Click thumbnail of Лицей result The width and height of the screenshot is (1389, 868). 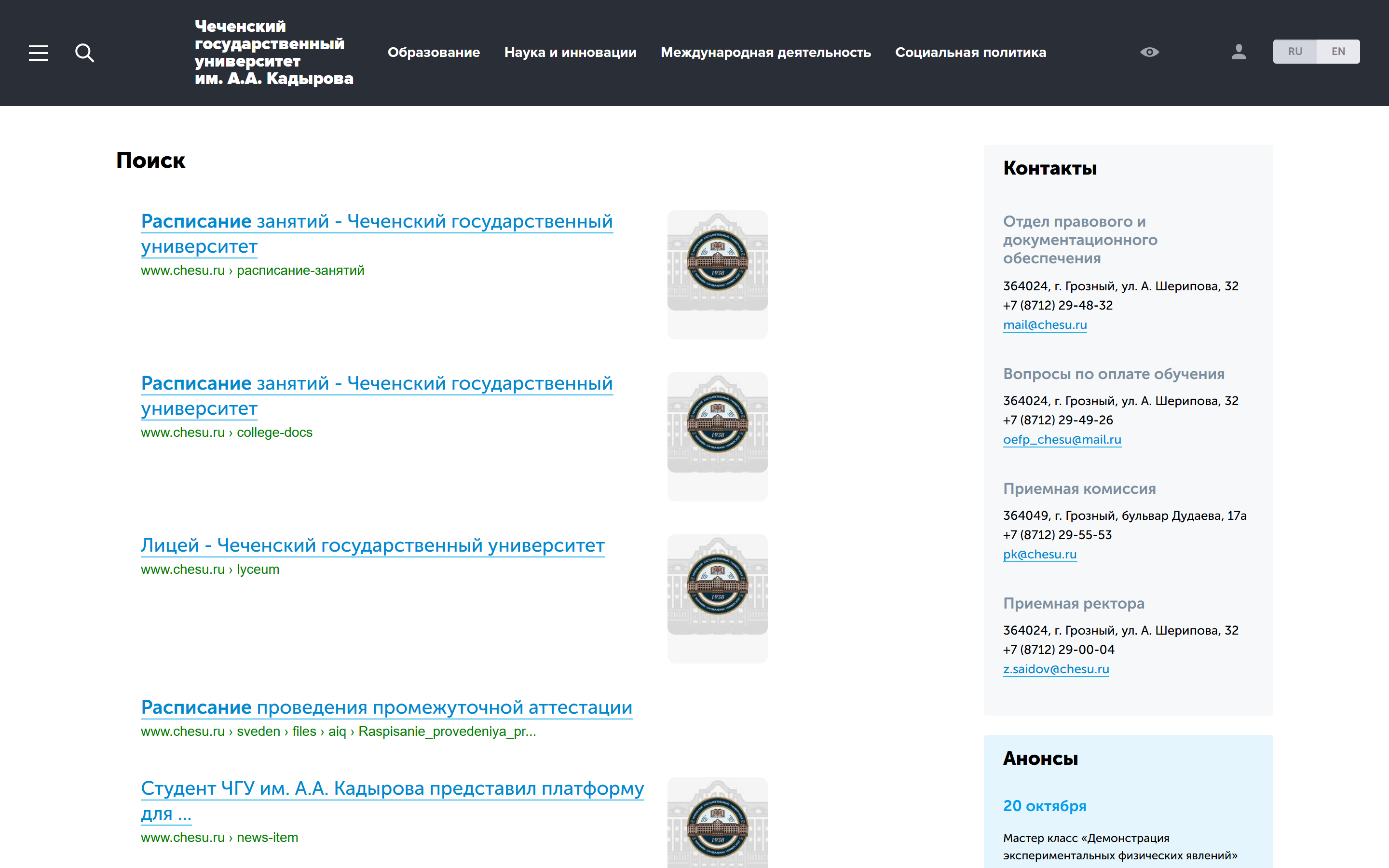click(x=717, y=584)
